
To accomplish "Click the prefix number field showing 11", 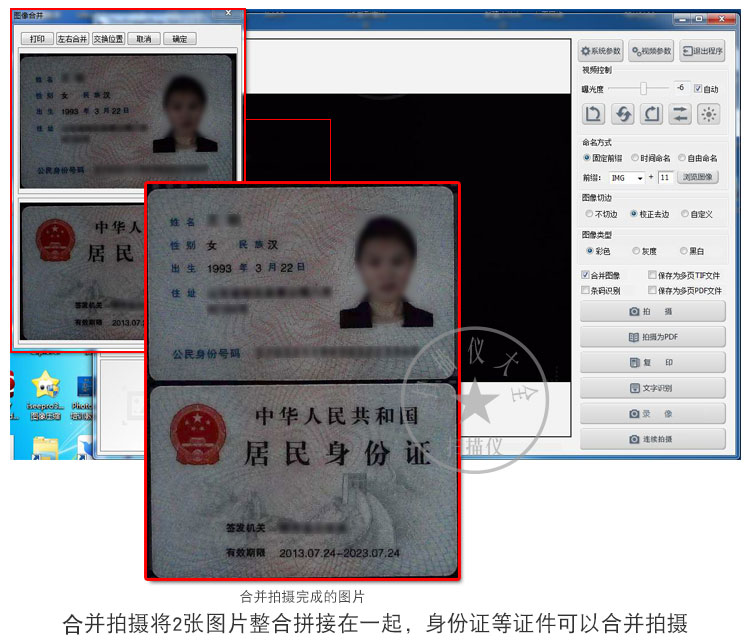I will [x=665, y=177].
